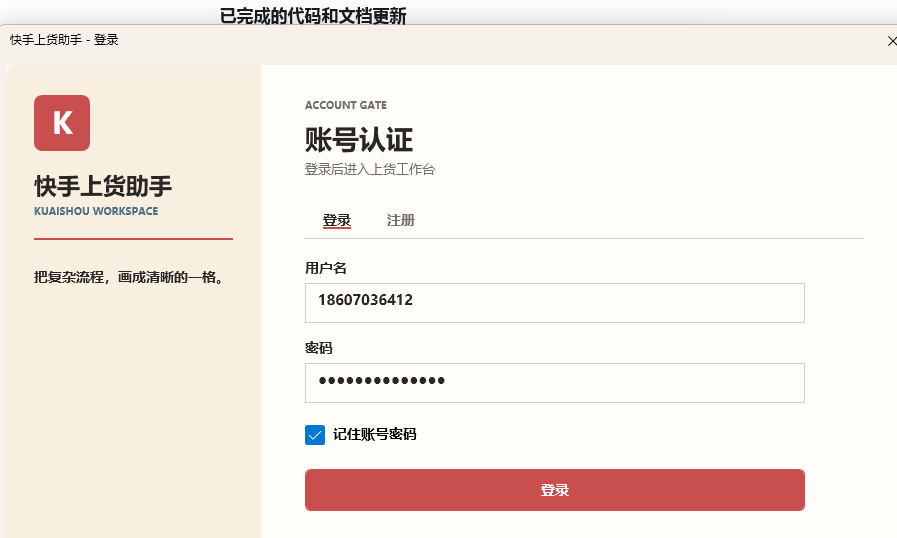
Task: Click the 账号认证 heading text
Action: coord(359,140)
